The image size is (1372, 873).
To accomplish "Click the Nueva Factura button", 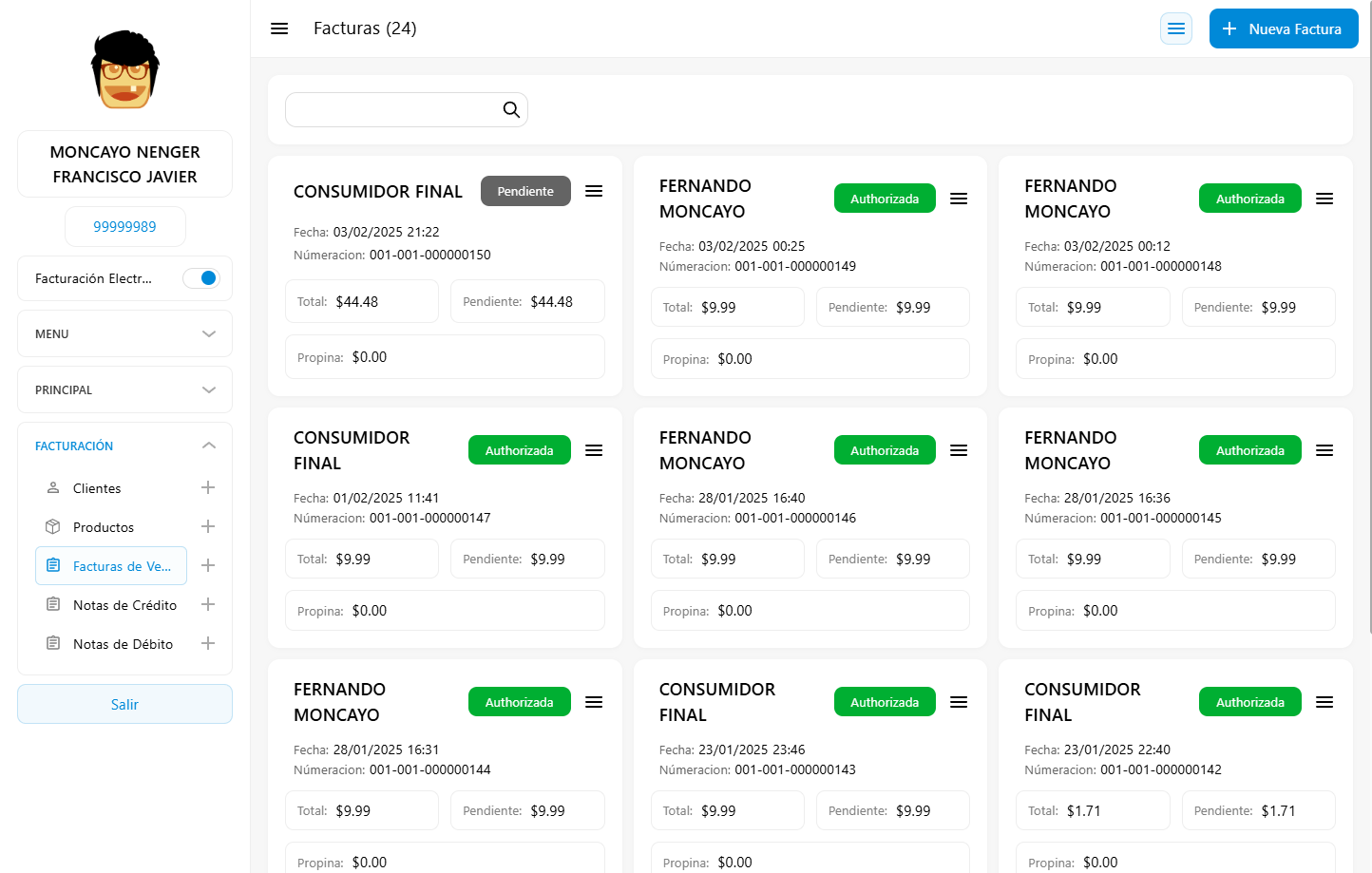I will click(1283, 28).
